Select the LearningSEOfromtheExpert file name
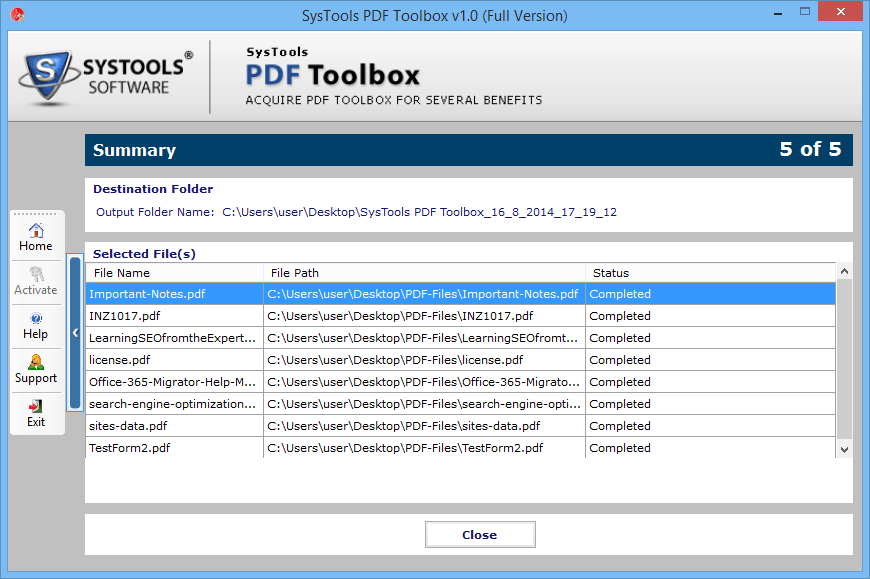Viewport: 870px width, 579px height. point(172,338)
